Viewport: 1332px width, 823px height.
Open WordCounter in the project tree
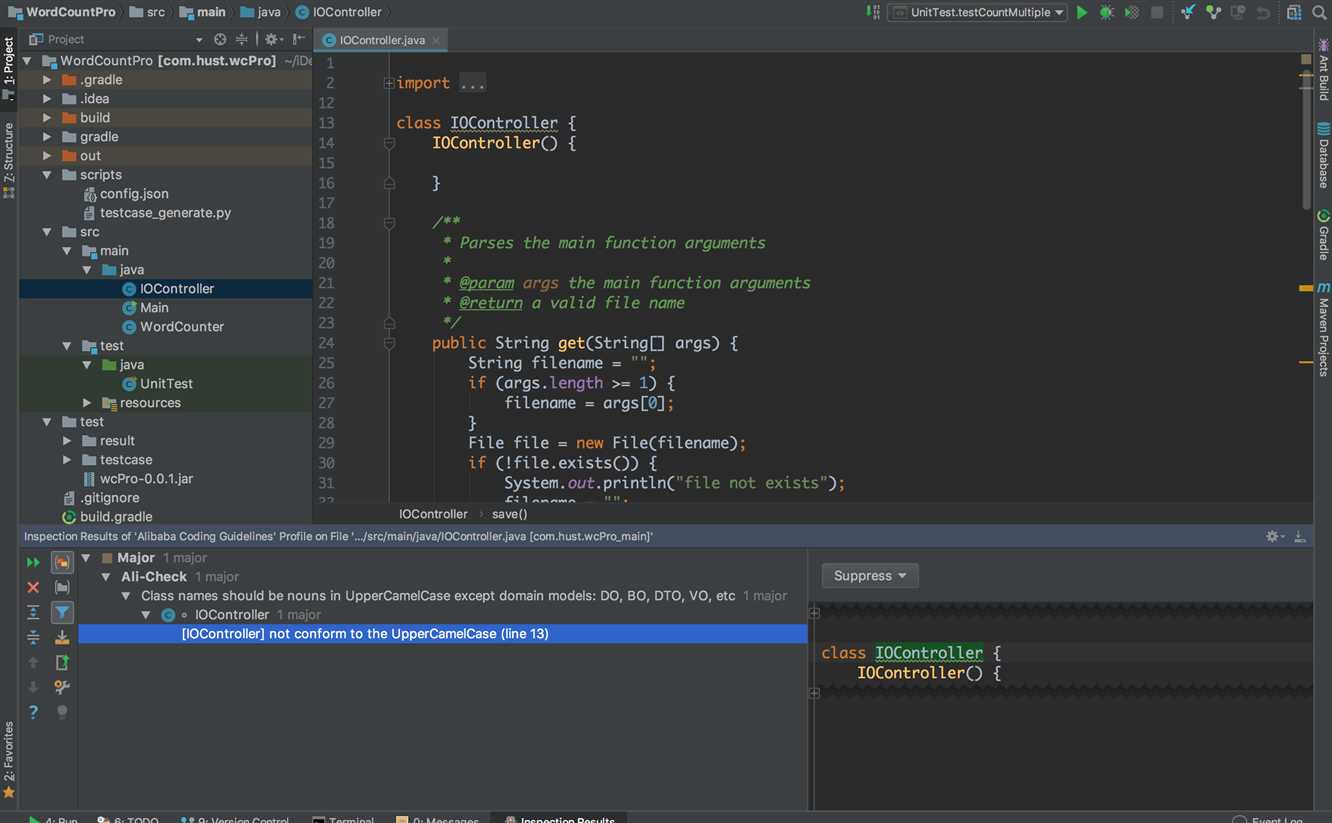point(181,327)
